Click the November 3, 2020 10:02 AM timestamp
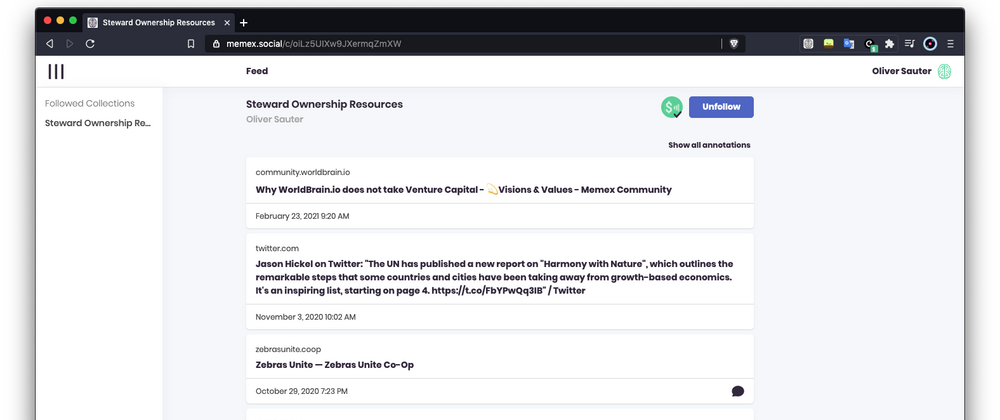1000x420 pixels. click(x=305, y=317)
